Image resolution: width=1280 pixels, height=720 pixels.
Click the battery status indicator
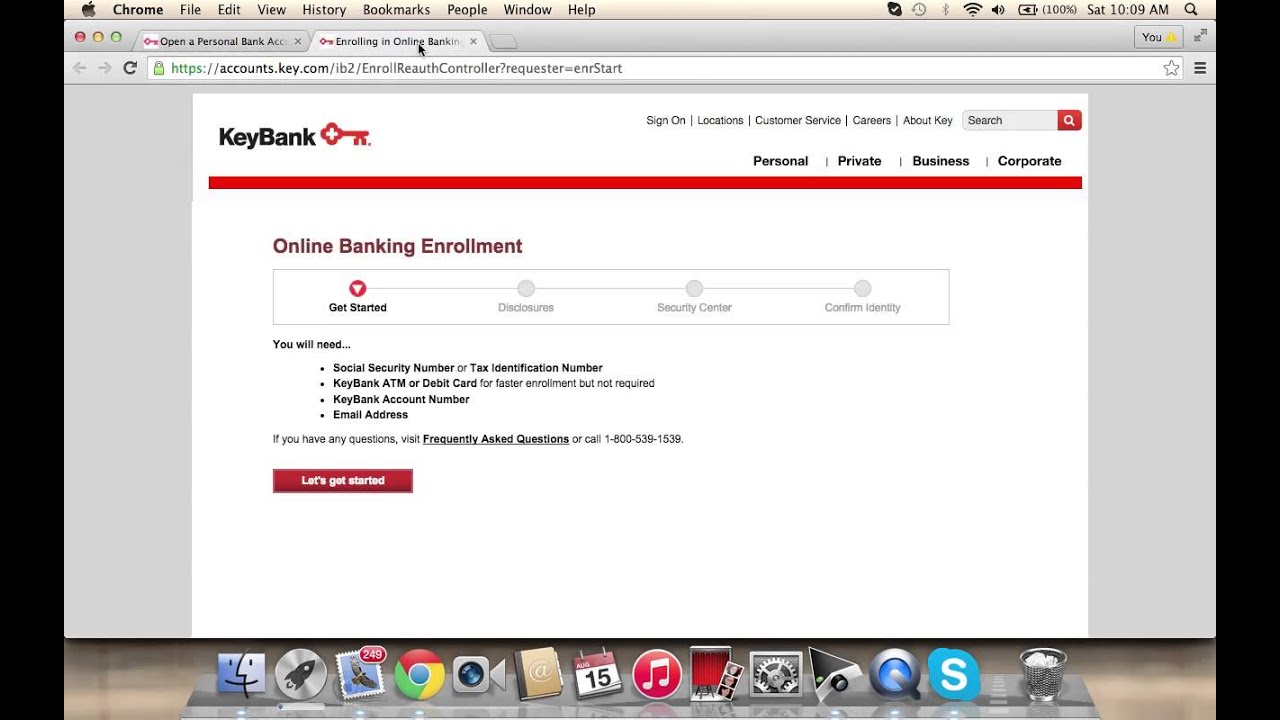[x=1047, y=9]
